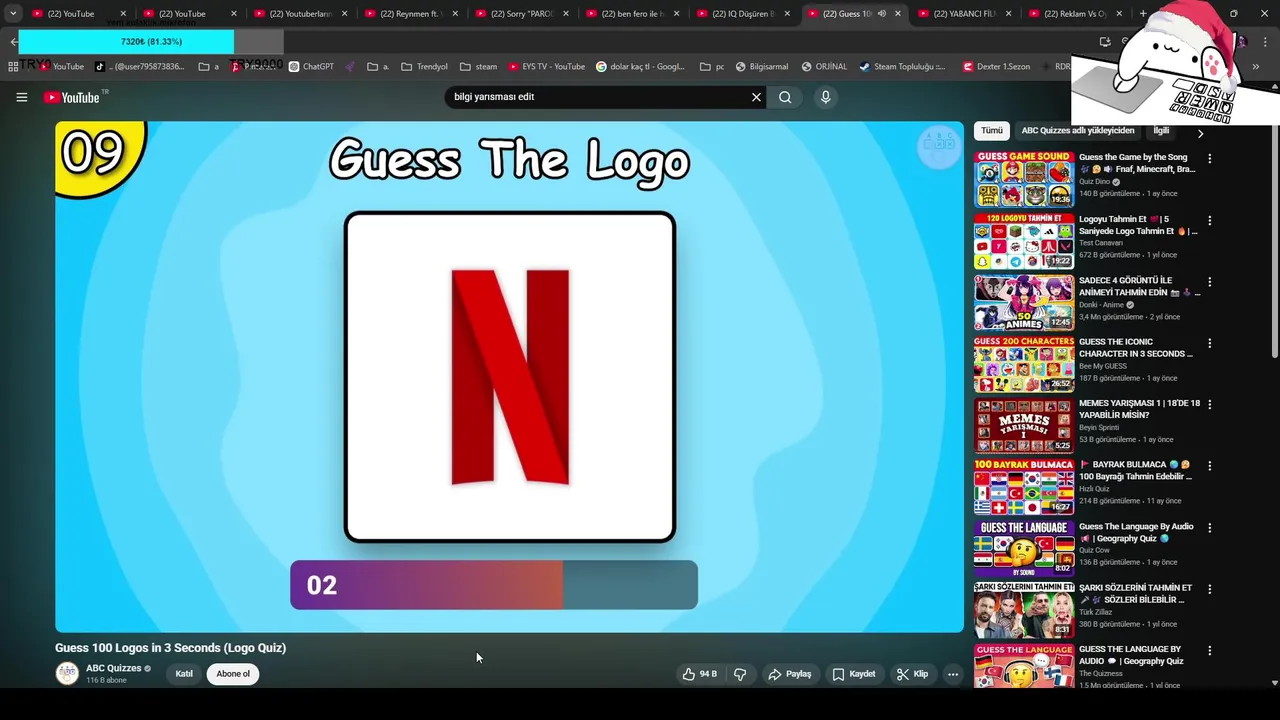This screenshot has width=1280, height=720.
Task: Open 'BAYRAK BULMACA' flags video thumbnail
Action: (1024, 486)
